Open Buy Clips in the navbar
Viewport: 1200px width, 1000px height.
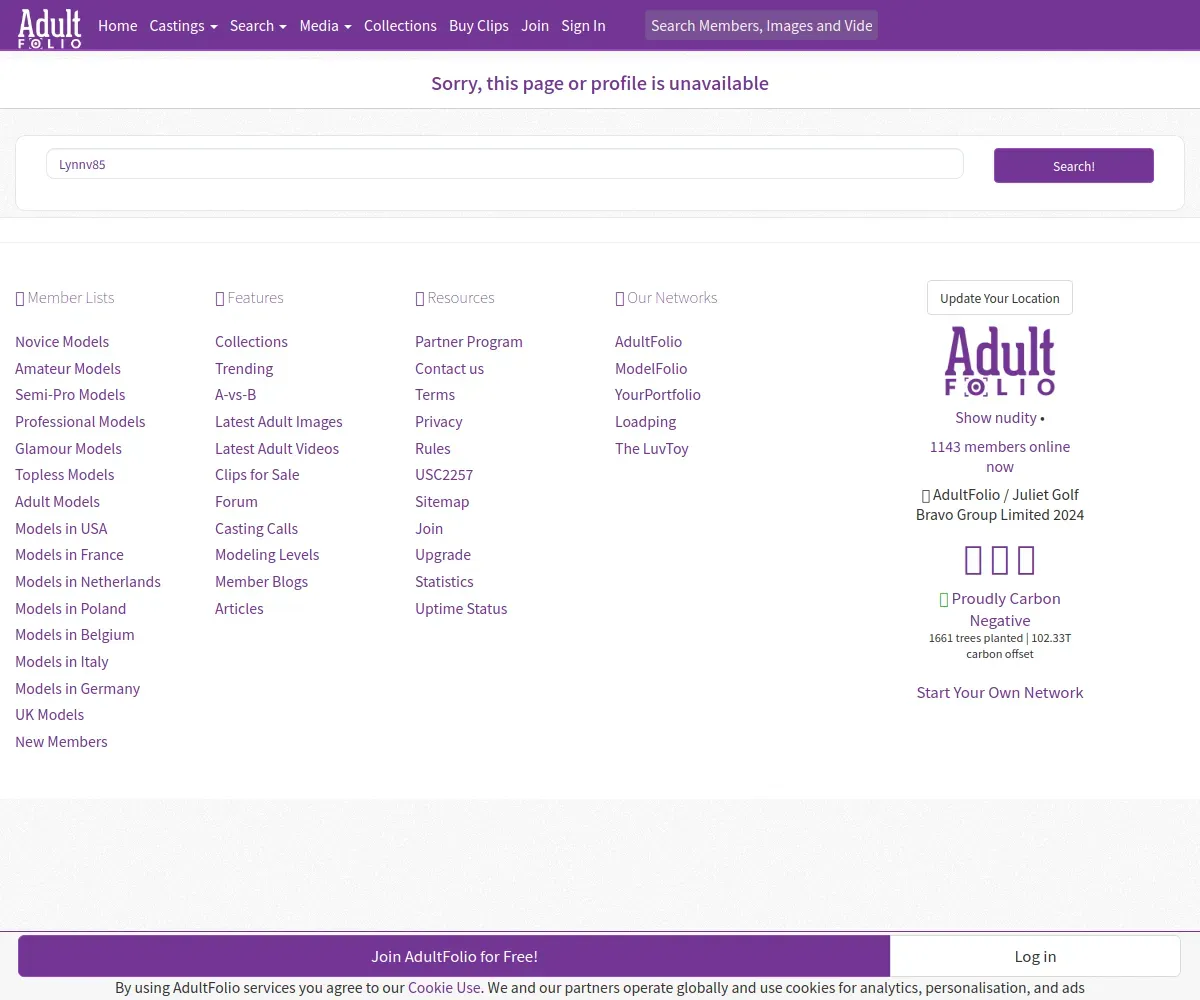tap(479, 26)
